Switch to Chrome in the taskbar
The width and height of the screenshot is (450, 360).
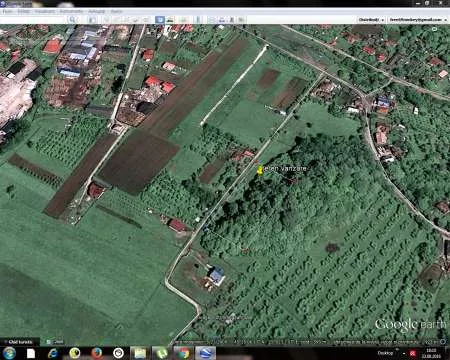183,353
